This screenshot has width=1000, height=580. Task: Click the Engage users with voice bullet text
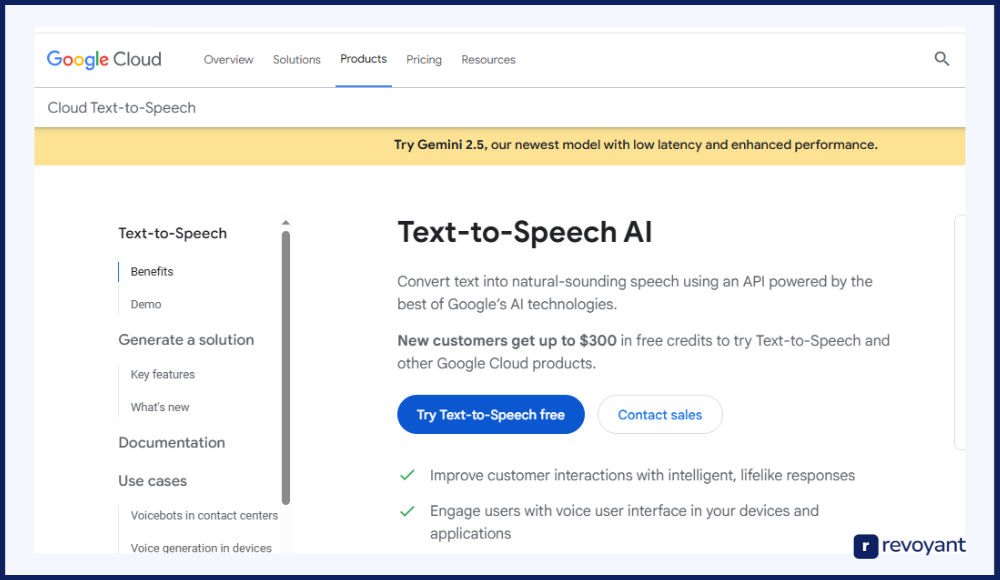624,522
